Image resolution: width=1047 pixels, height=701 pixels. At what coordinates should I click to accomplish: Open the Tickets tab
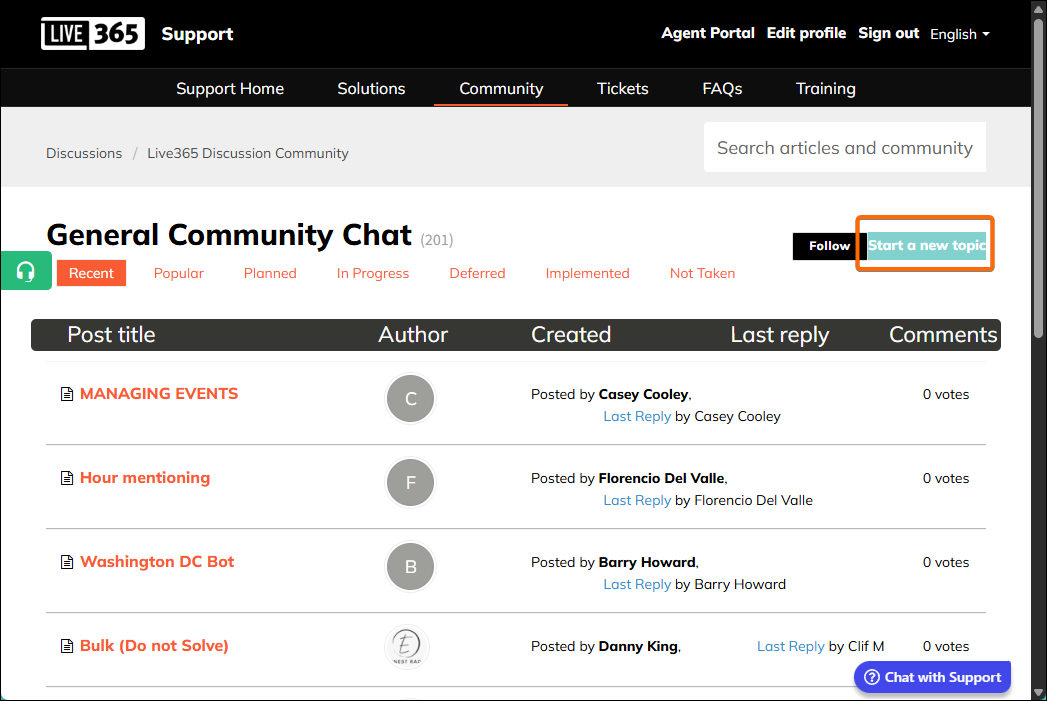click(x=622, y=89)
